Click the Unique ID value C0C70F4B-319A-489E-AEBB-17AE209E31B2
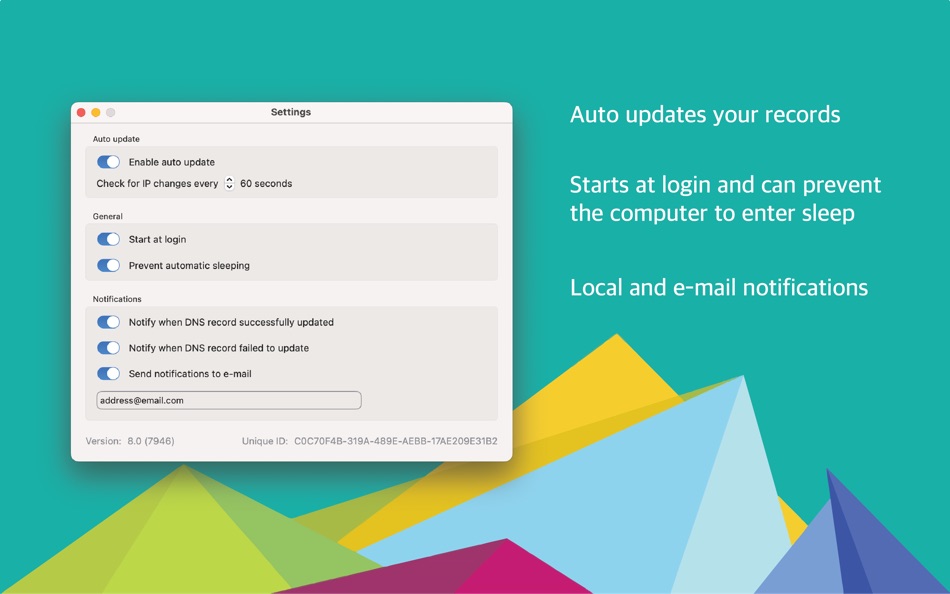 [x=396, y=441]
